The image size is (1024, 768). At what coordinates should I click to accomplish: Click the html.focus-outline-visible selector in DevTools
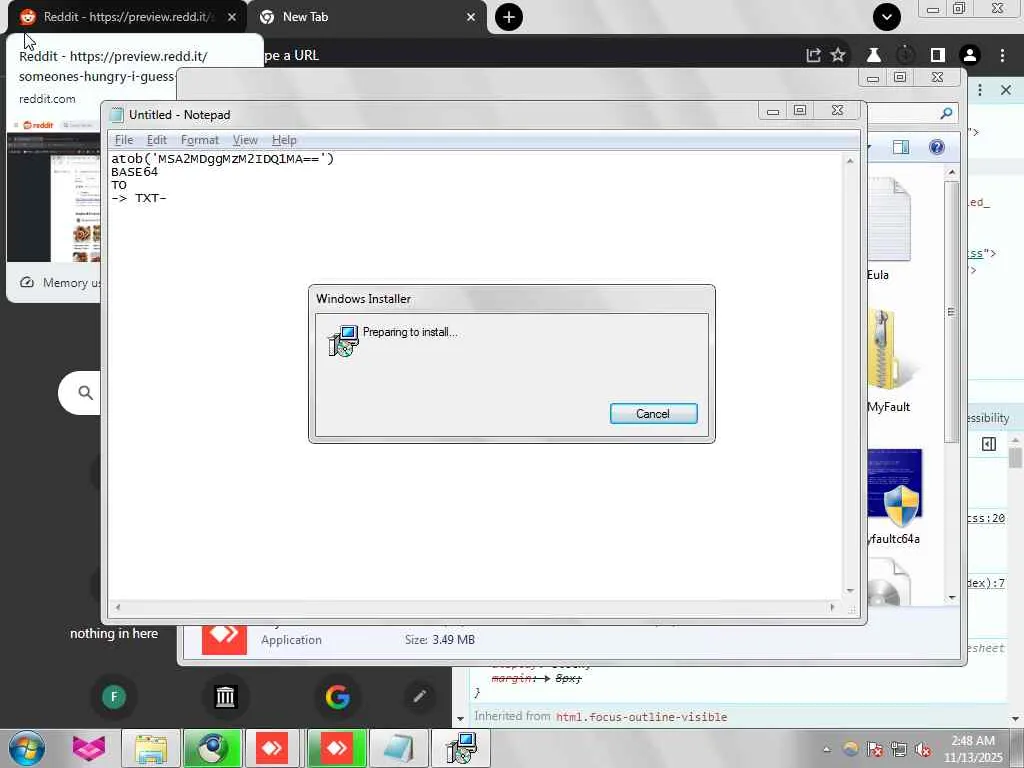coord(641,717)
